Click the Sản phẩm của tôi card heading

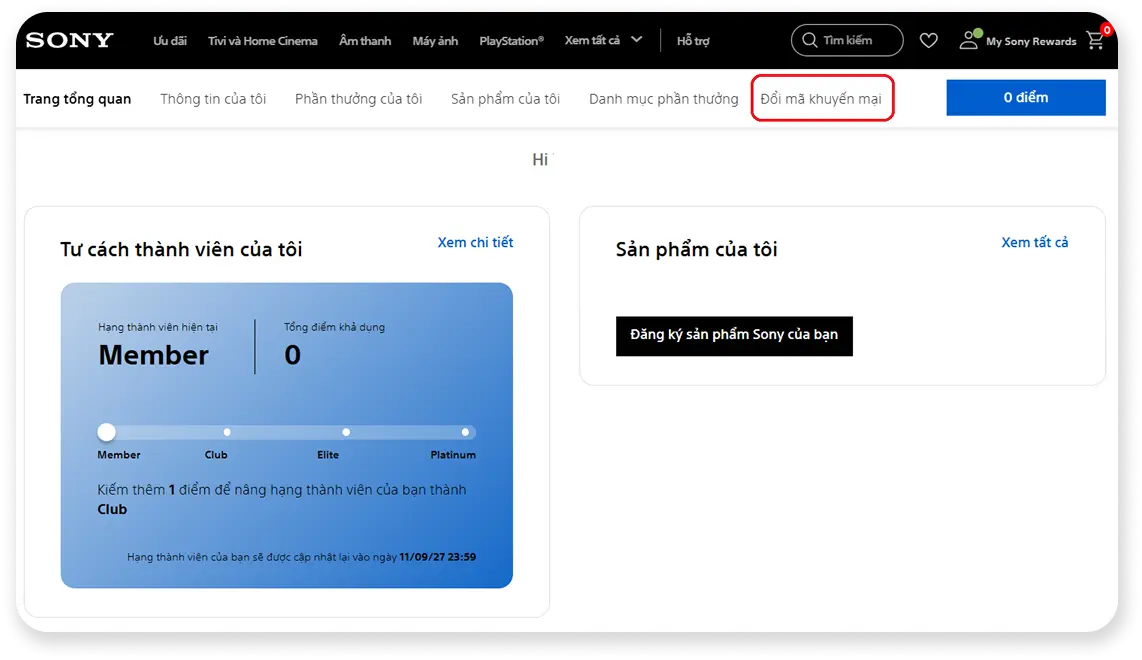tap(696, 249)
